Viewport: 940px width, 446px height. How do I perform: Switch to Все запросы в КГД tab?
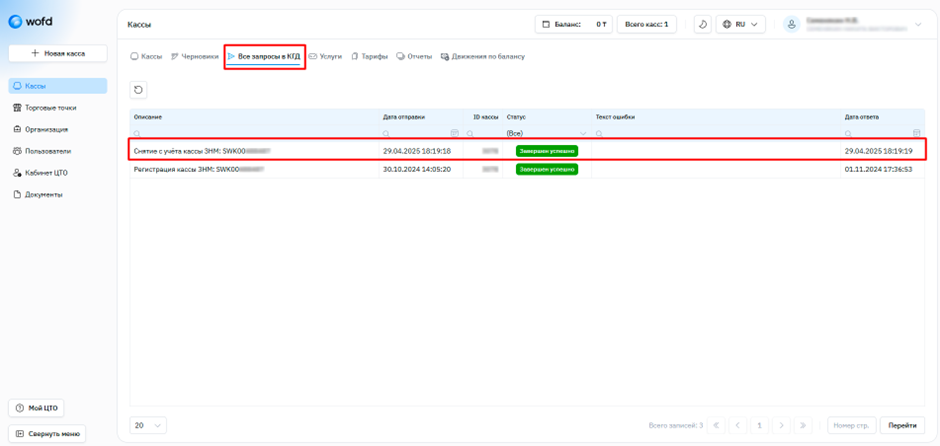264,56
